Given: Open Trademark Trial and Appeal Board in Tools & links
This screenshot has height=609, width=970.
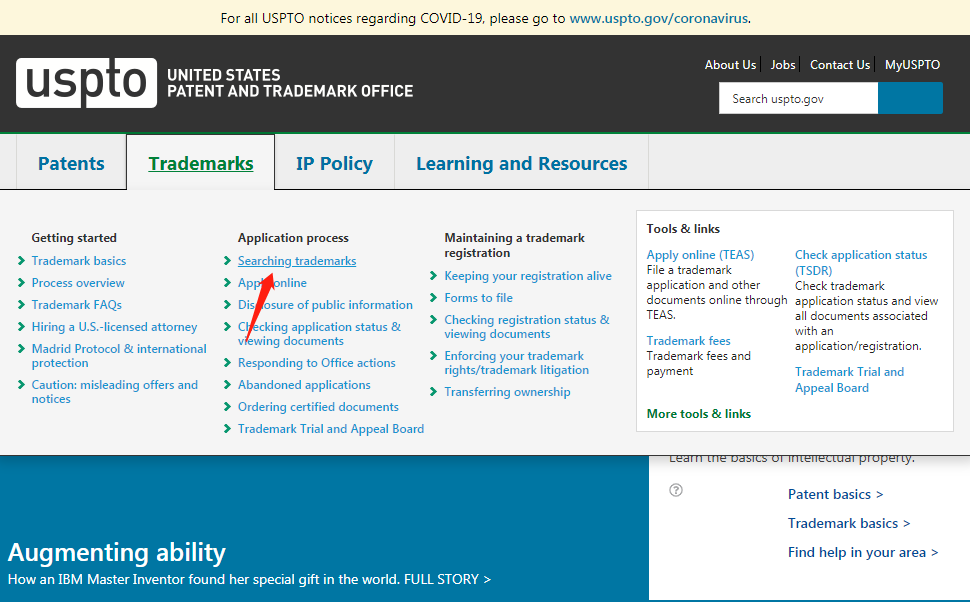Looking at the screenshot, I should tap(849, 379).
